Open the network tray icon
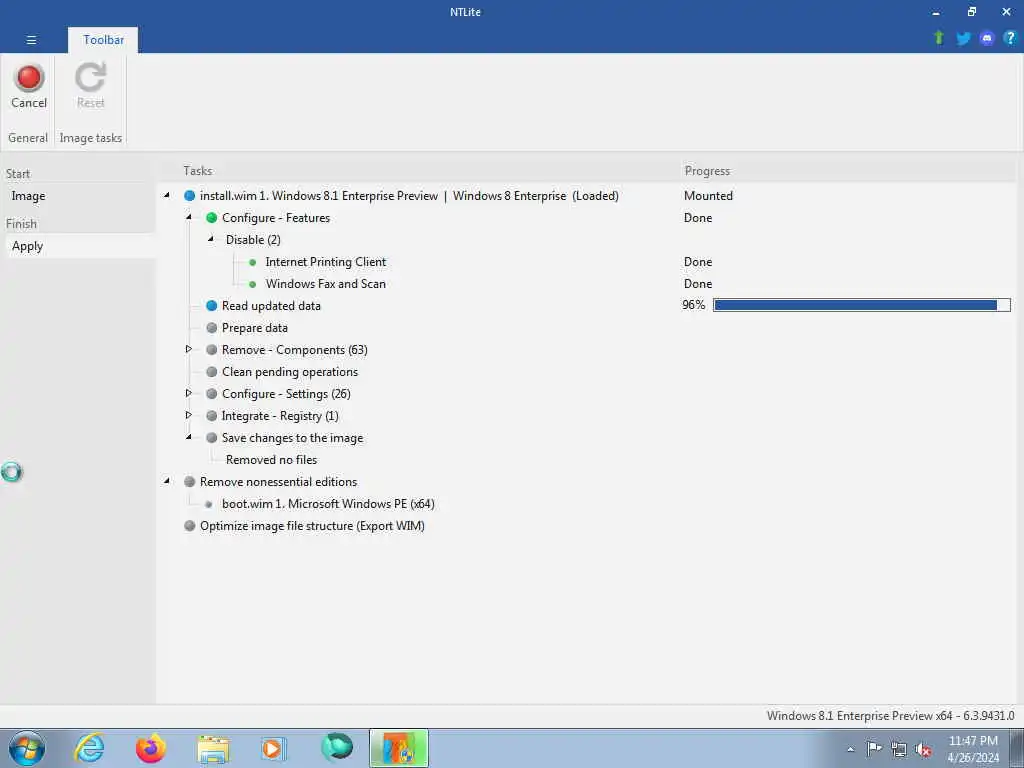Screen dimensions: 1024x768 click(899, 750)
